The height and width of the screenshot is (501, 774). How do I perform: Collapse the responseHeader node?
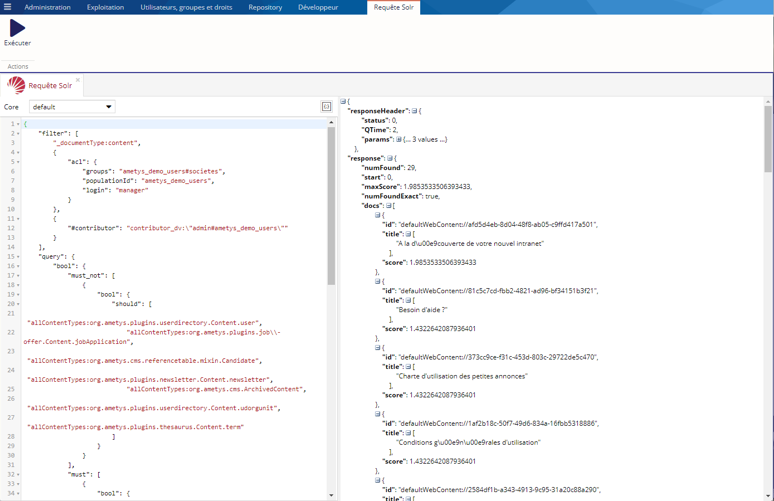(414, 111)
